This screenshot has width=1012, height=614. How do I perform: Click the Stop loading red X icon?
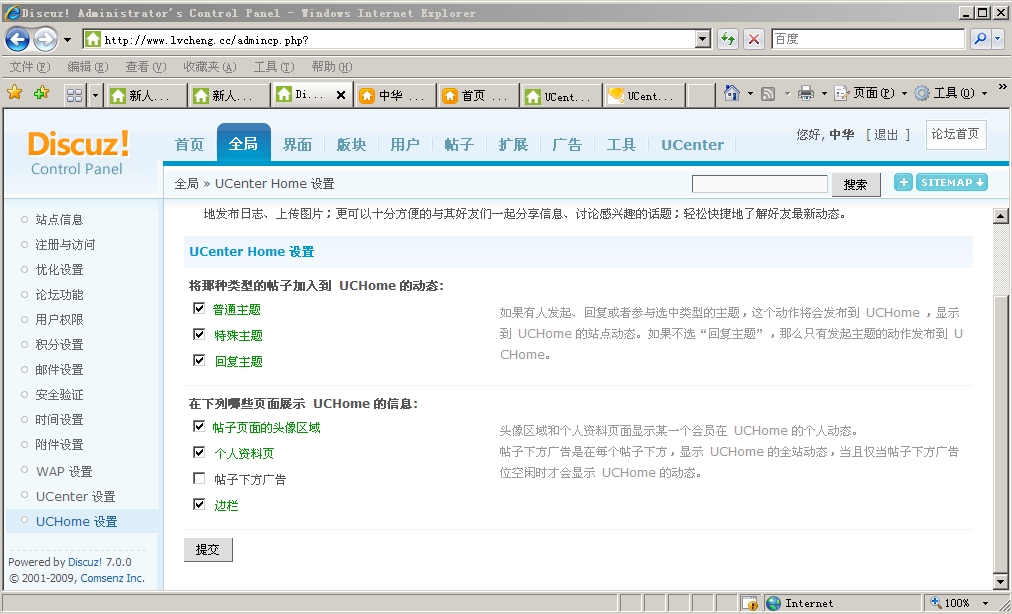coord(753,39)
